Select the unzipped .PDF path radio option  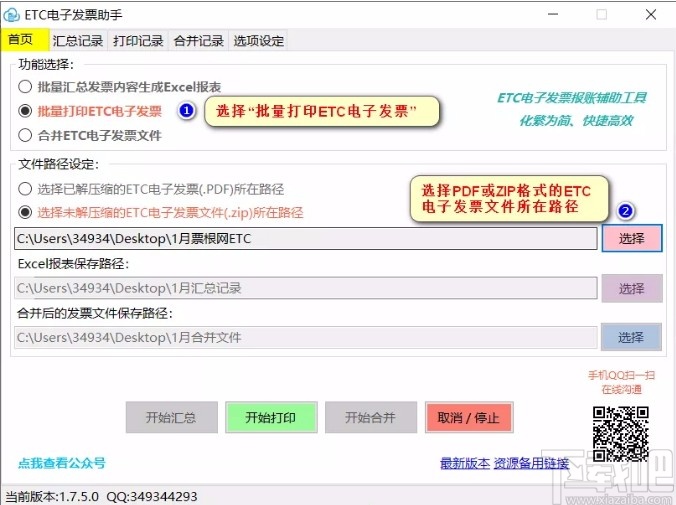point(151,189)
